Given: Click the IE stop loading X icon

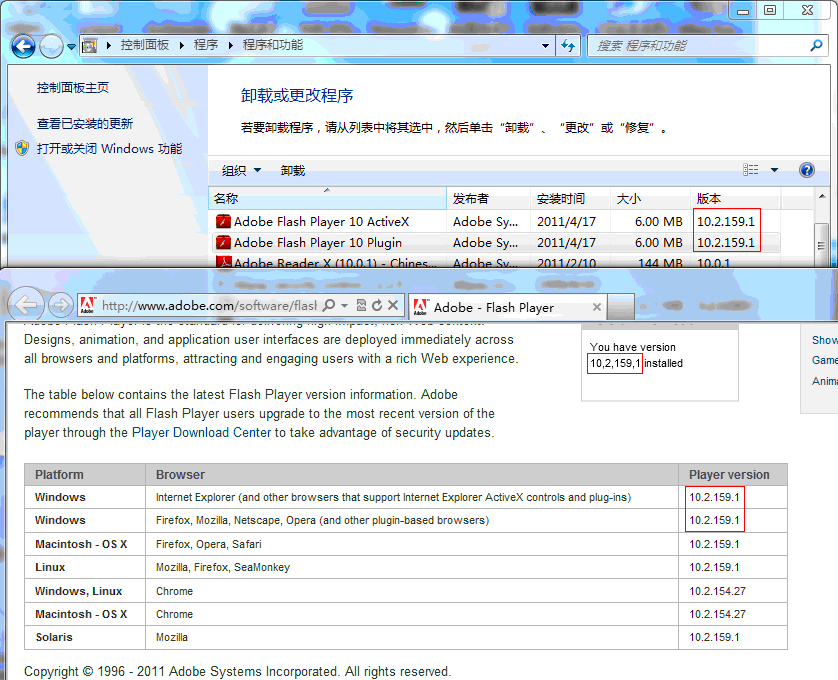Looking at the screenshot, I should coord(393,306).
